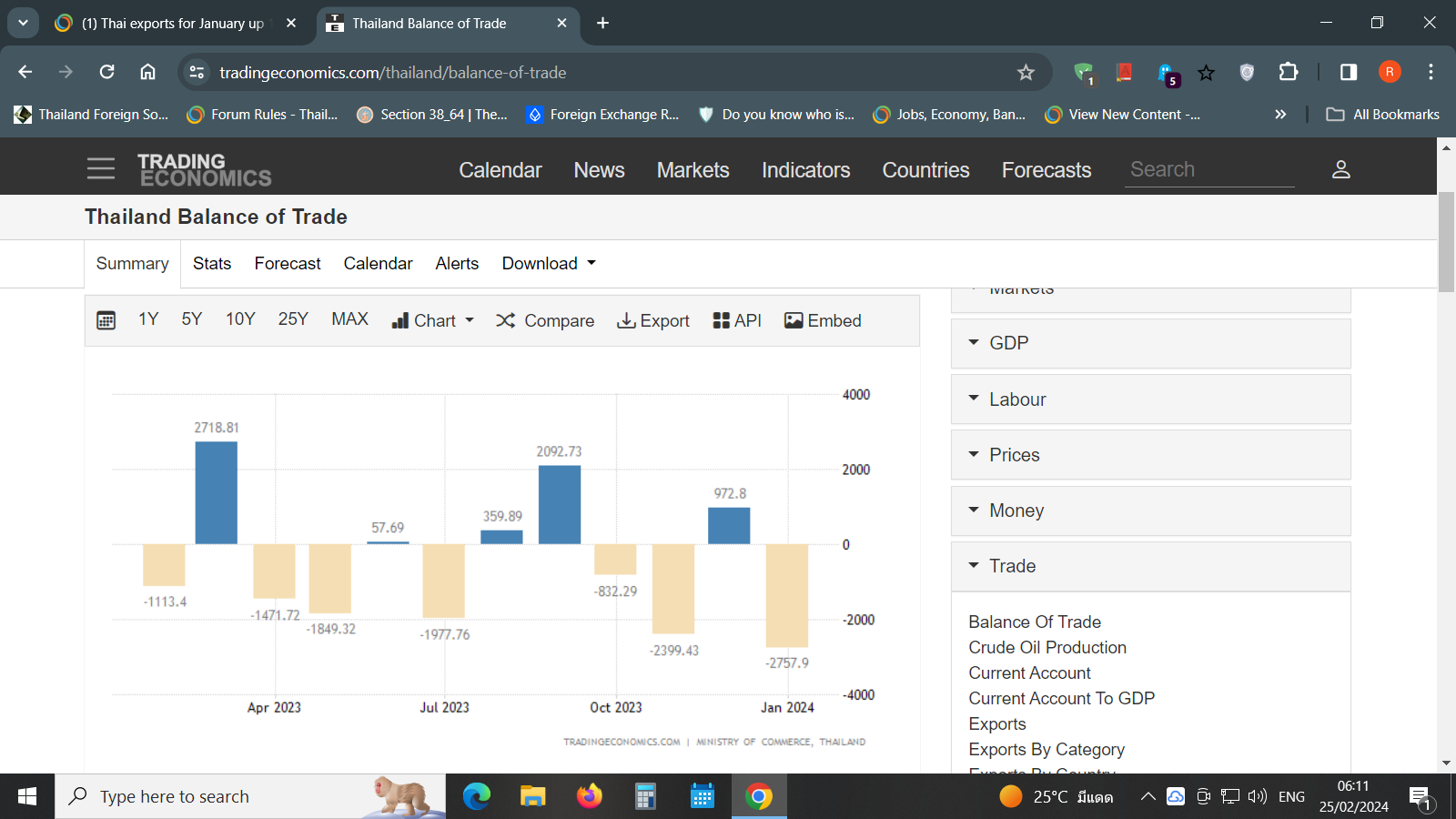Open the Current Account To GDP link

1061,699
